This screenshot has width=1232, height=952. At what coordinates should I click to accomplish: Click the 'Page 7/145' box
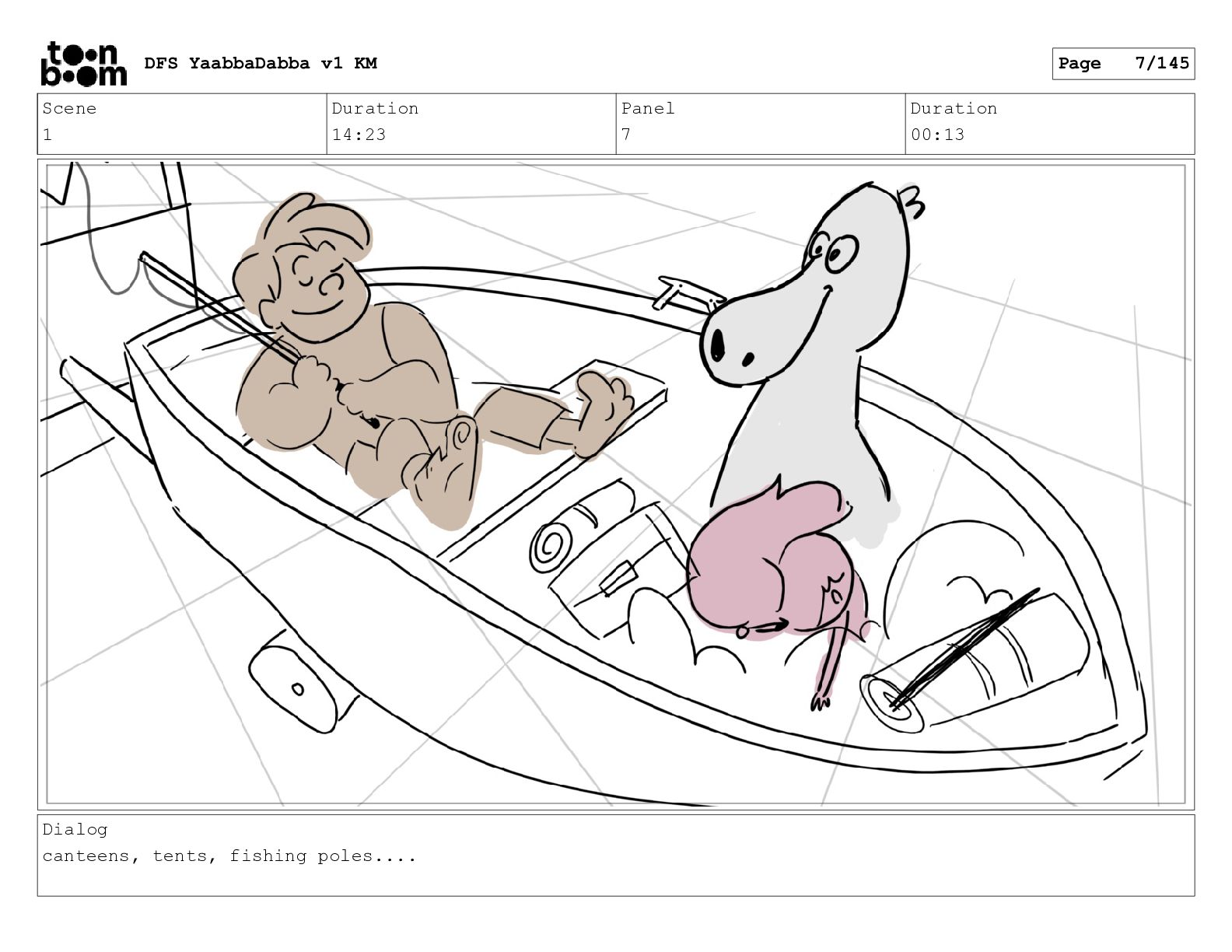[1123, 64]
